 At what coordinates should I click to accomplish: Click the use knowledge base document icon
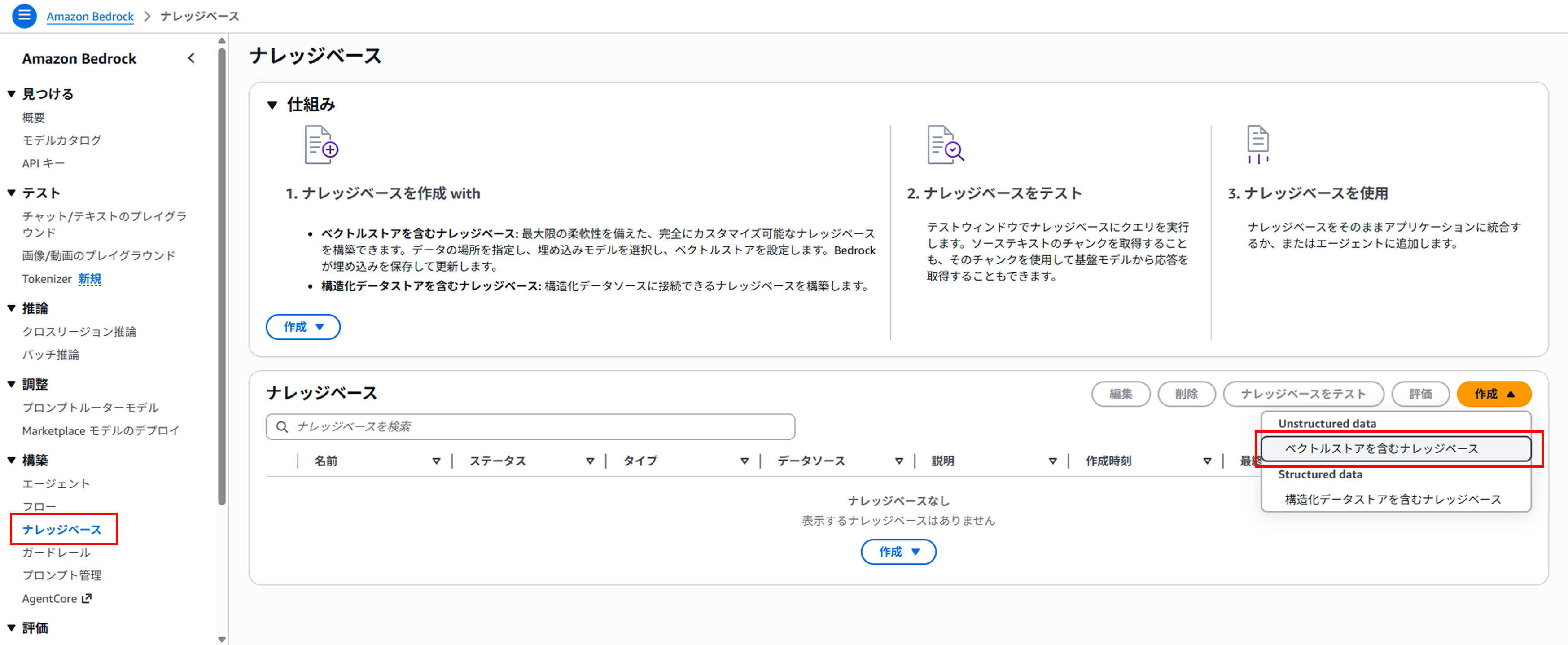coord(1257,145)
